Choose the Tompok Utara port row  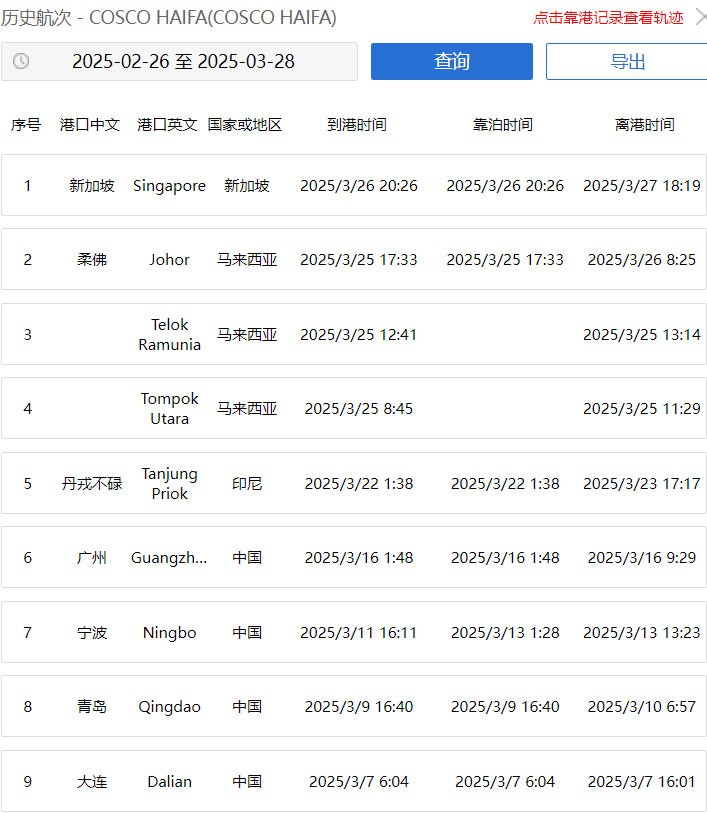pyautogui.click(x=353, y=409)
